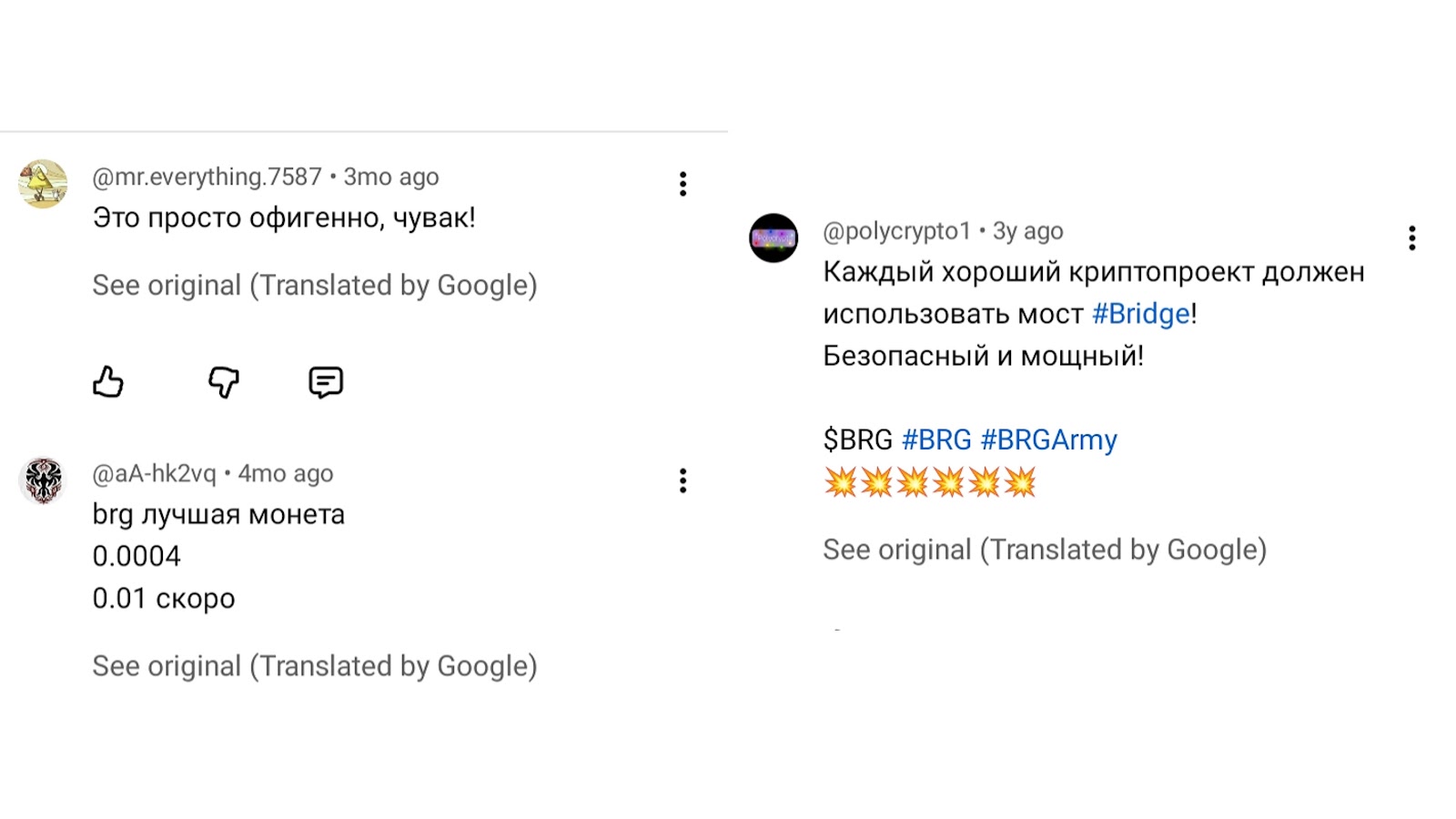
Task: Open the reply box for @mr.everything.7587's comment
Action: tap(326, 382)
